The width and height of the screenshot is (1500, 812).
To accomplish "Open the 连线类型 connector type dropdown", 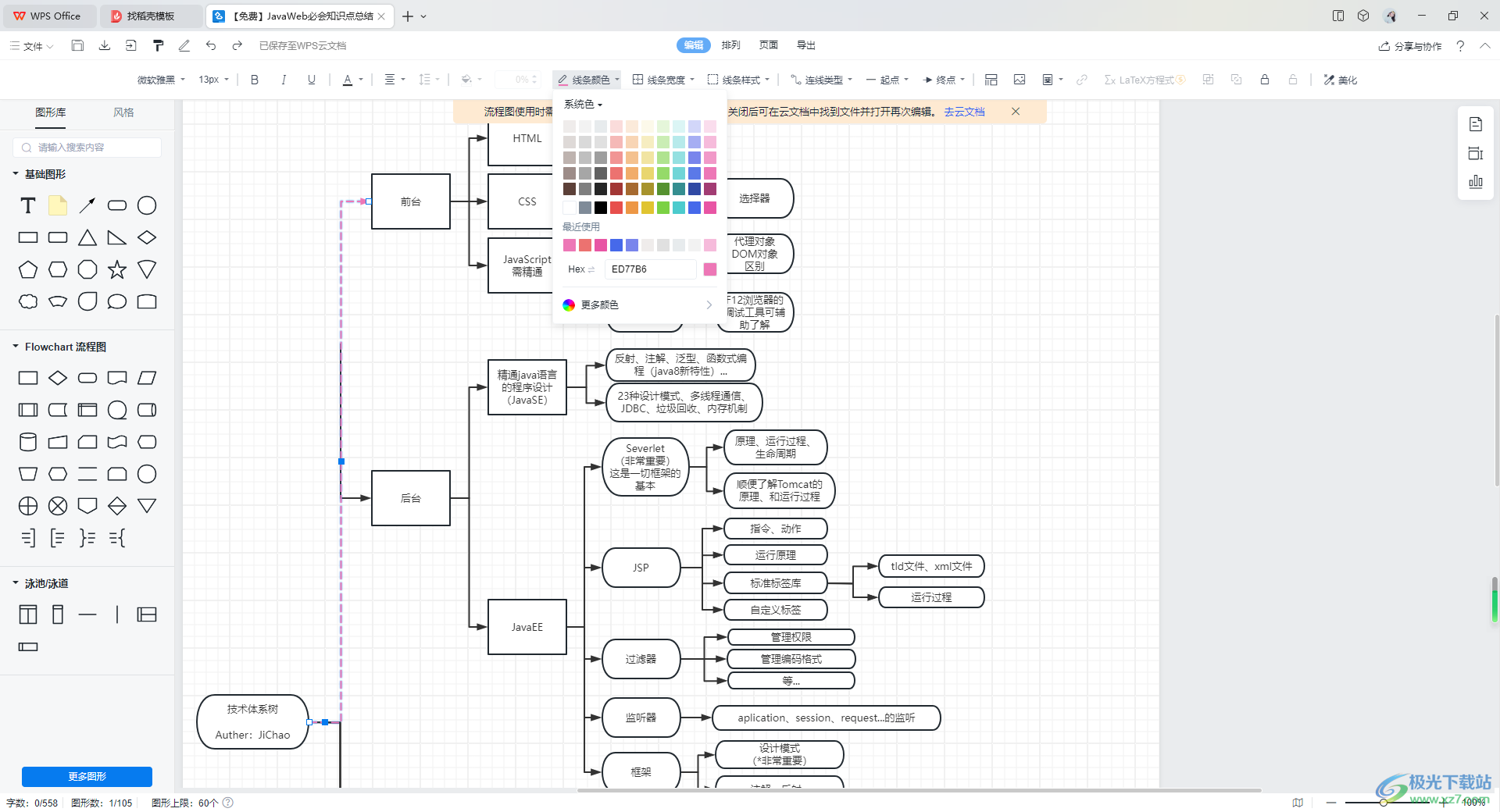I will pos(821,80).
